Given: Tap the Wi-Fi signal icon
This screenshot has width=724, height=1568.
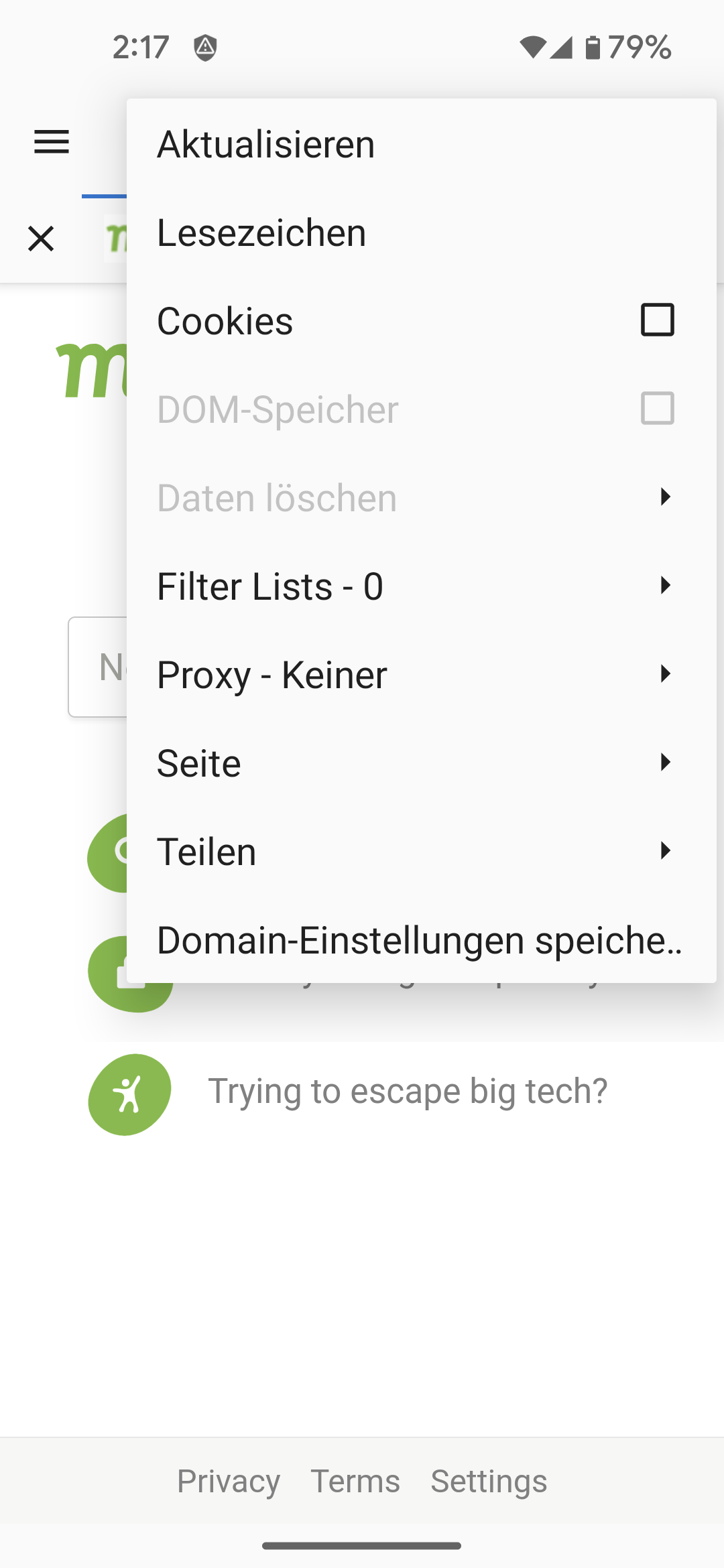Looking at the screenshot, I should click(532, 48).
